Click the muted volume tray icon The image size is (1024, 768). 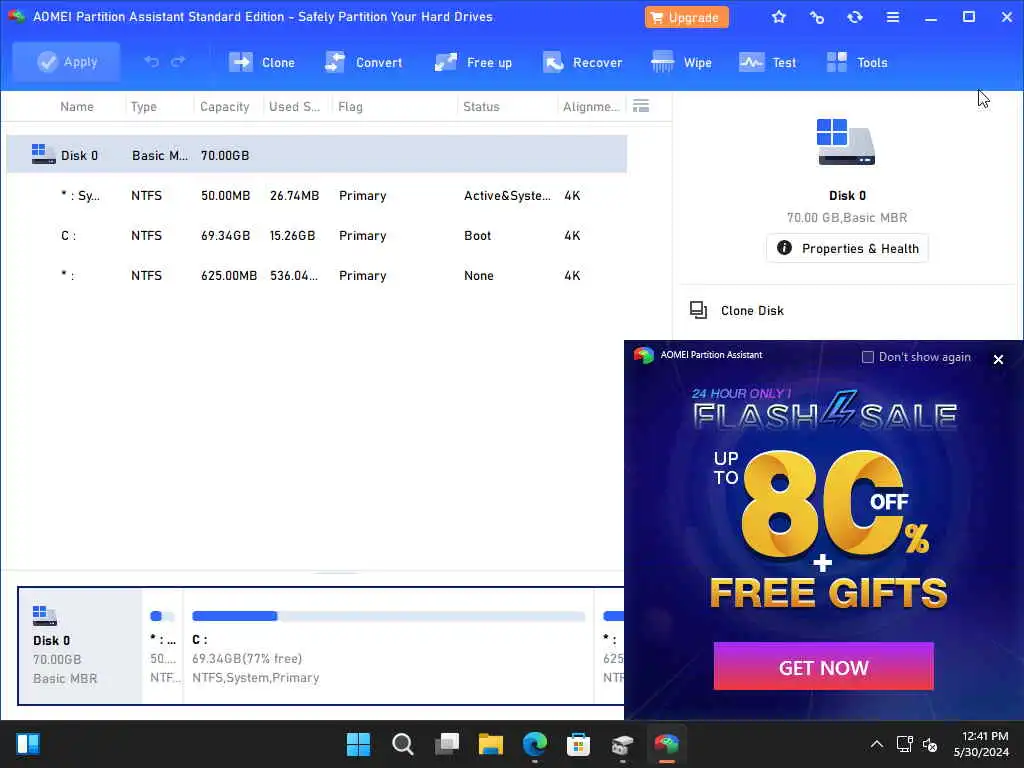[930, 744]
